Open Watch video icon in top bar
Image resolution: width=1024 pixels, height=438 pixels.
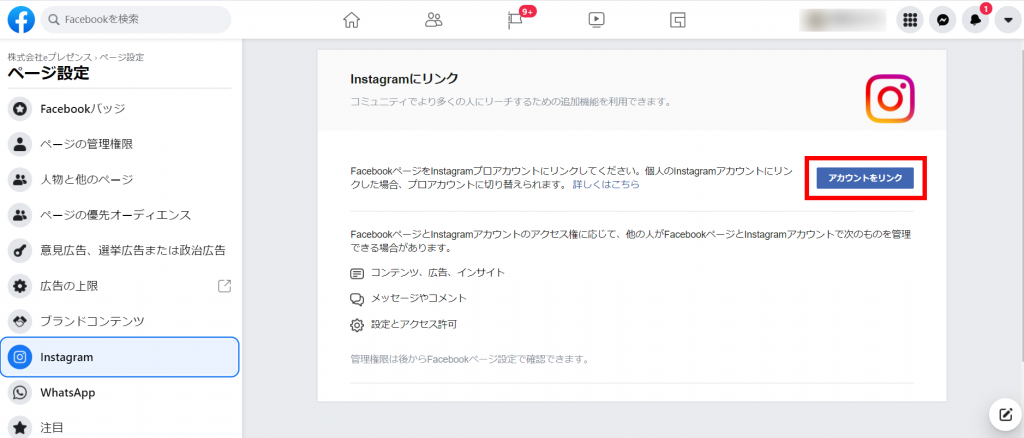(596, 20)
